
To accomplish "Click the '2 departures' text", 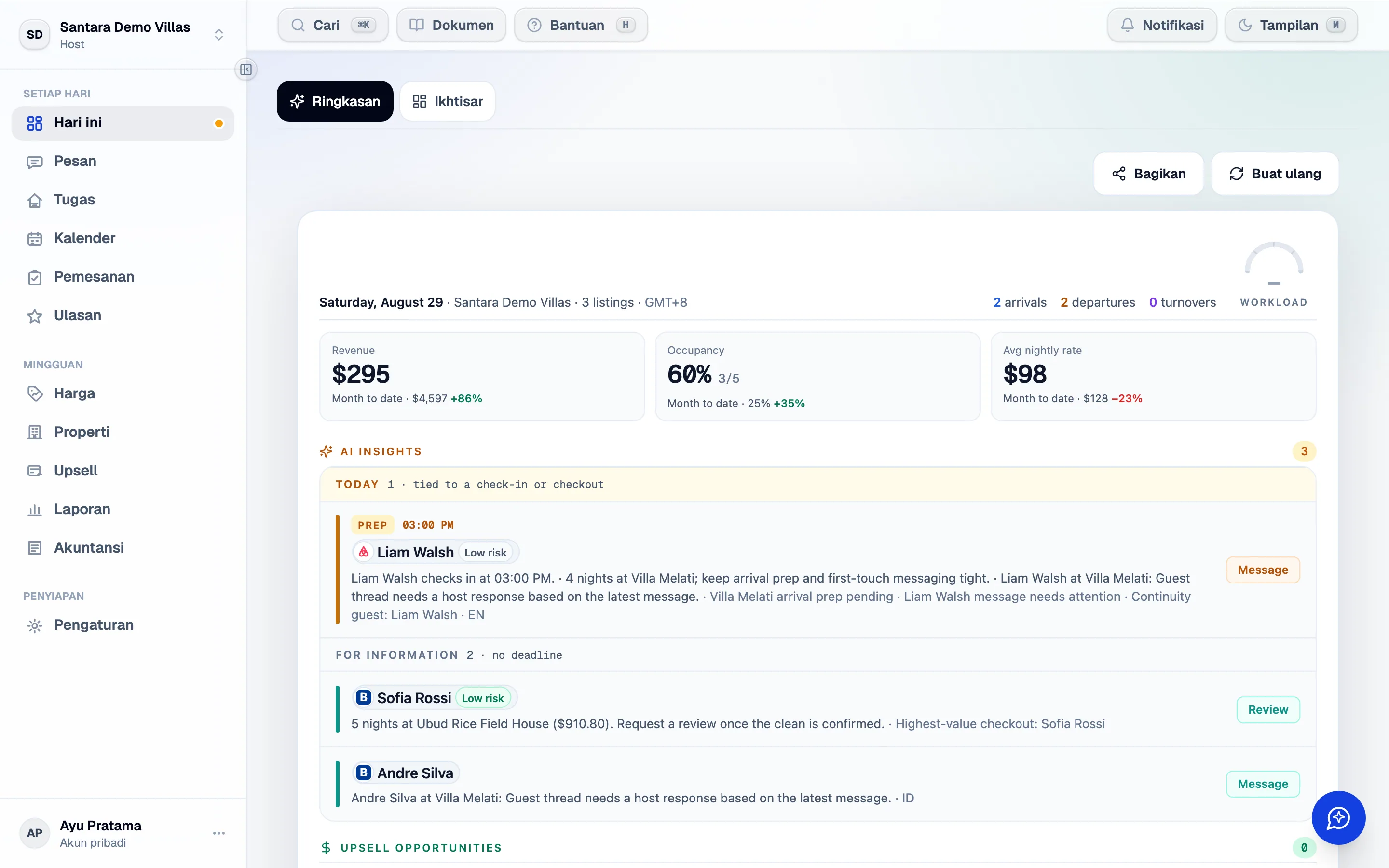I will click(x=1097, y=302).
